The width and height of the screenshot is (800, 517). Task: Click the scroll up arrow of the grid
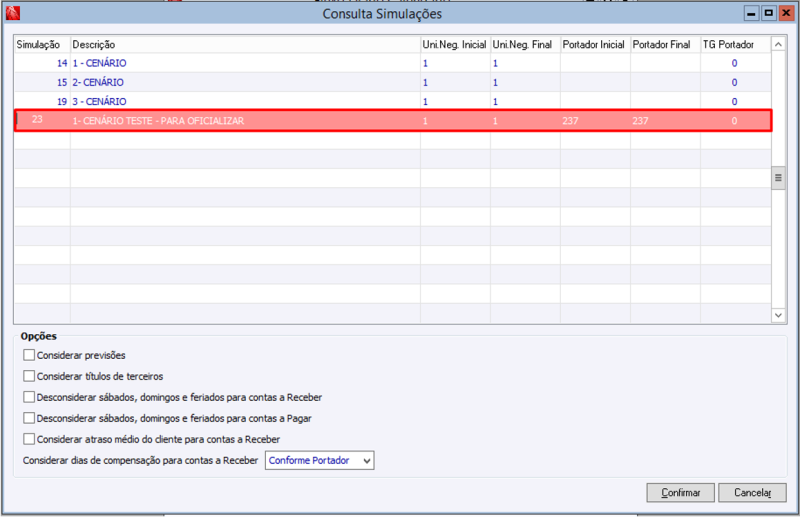pyautogui.click(x=778, y=44)
